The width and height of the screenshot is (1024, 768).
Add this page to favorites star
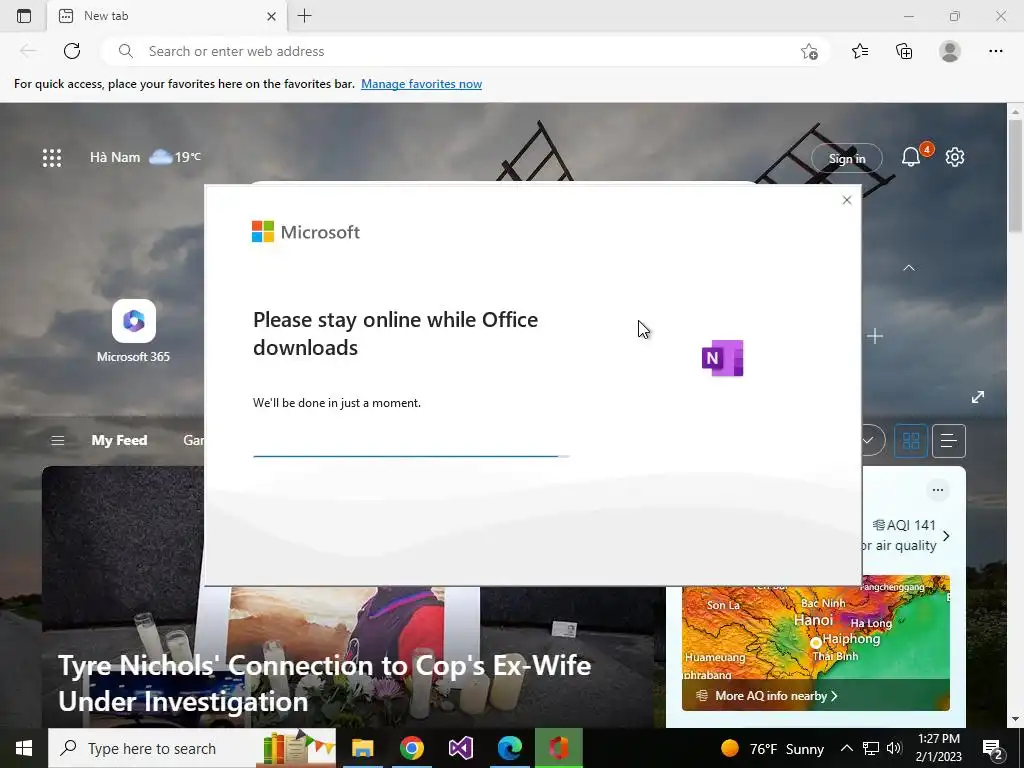(809, 52)
